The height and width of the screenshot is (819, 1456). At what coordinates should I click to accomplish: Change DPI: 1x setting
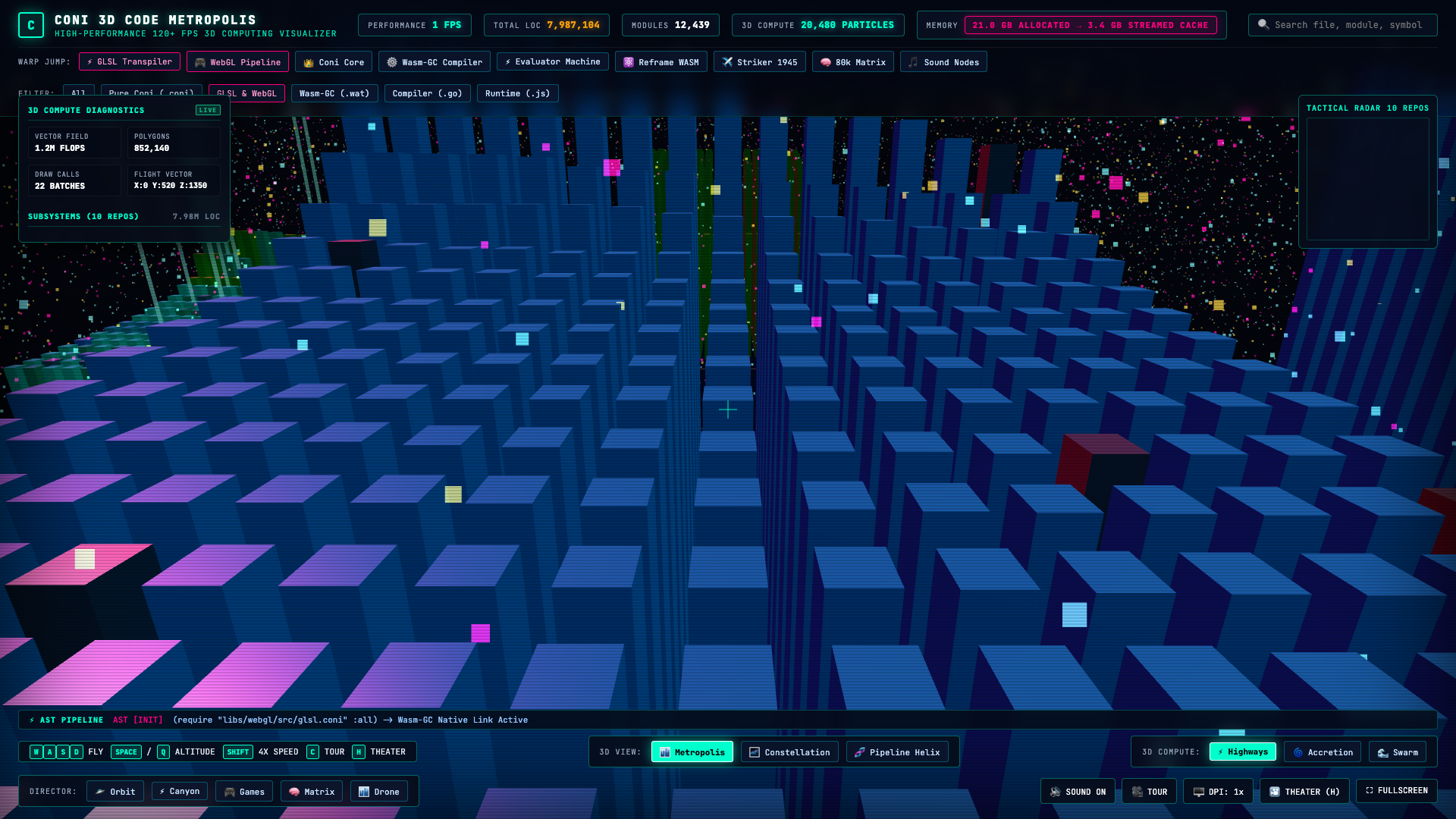click(x=1218, y=792)
